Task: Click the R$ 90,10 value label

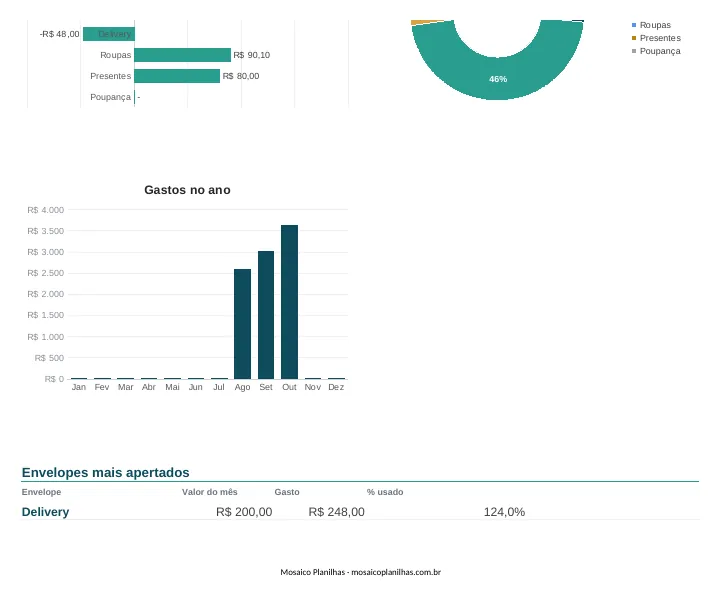Action: point(251,55)
